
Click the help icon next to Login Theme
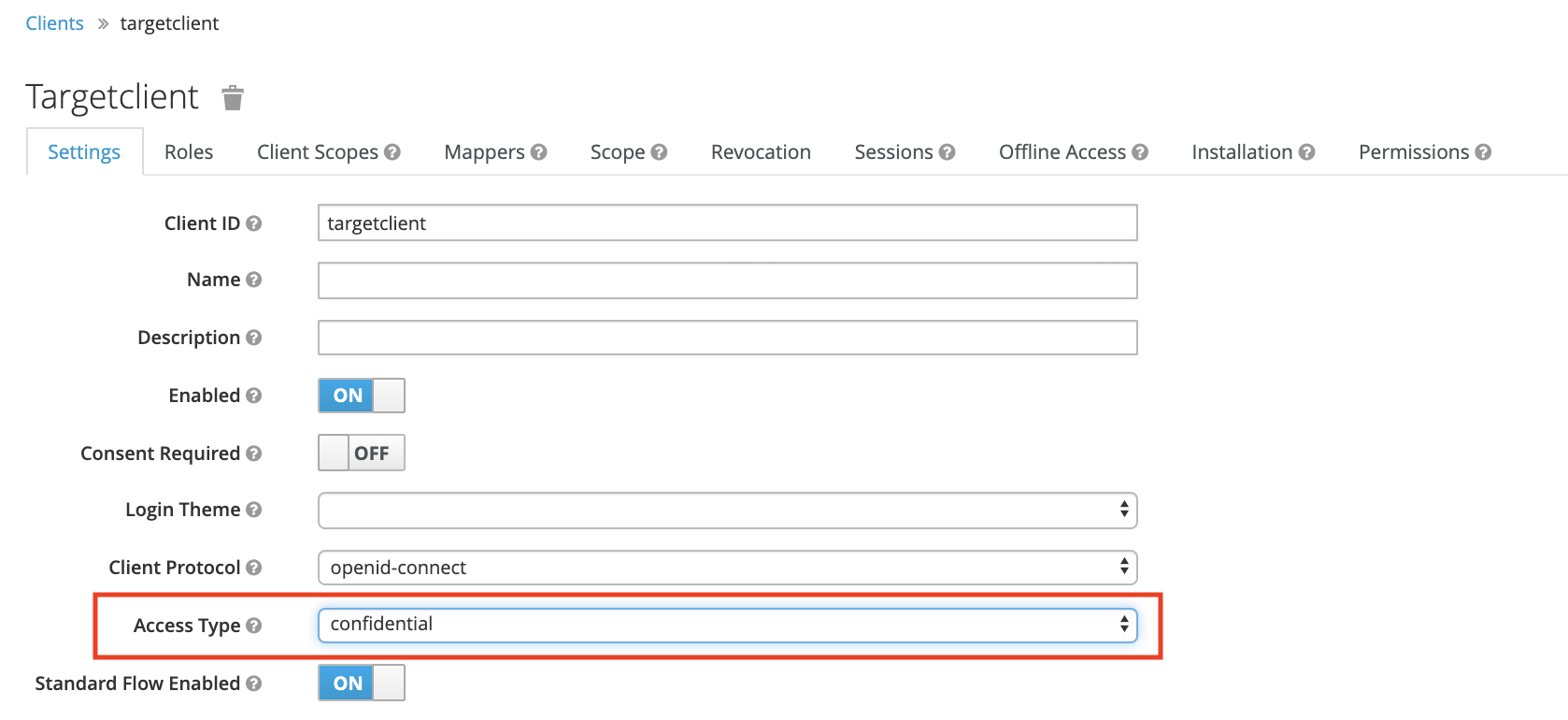tap(253, 510)
